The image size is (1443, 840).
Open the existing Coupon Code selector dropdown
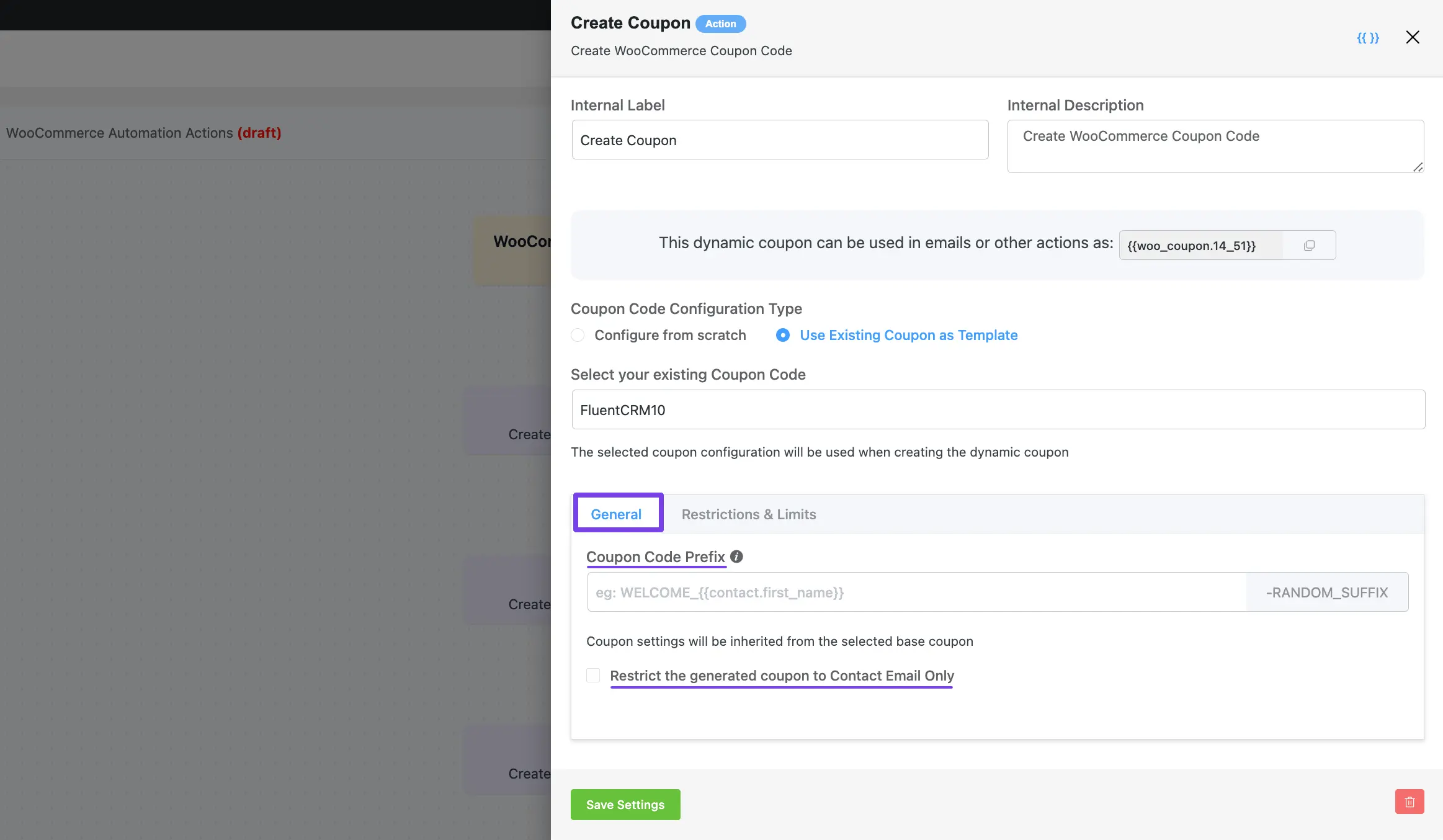click(x=997, y=410)
